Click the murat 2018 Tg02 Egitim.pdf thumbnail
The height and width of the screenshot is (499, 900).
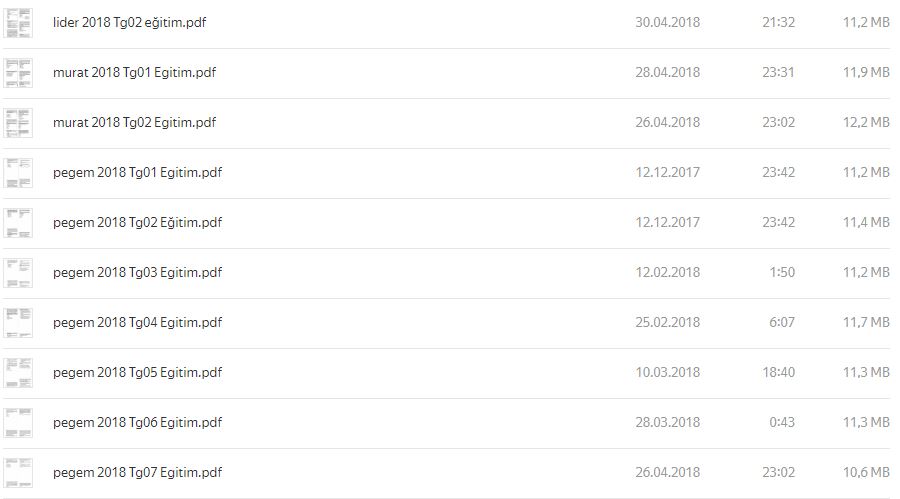18,123
